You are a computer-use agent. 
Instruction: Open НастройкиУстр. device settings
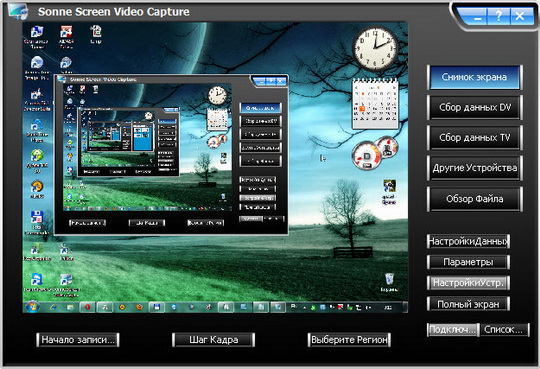click(468, 283)
